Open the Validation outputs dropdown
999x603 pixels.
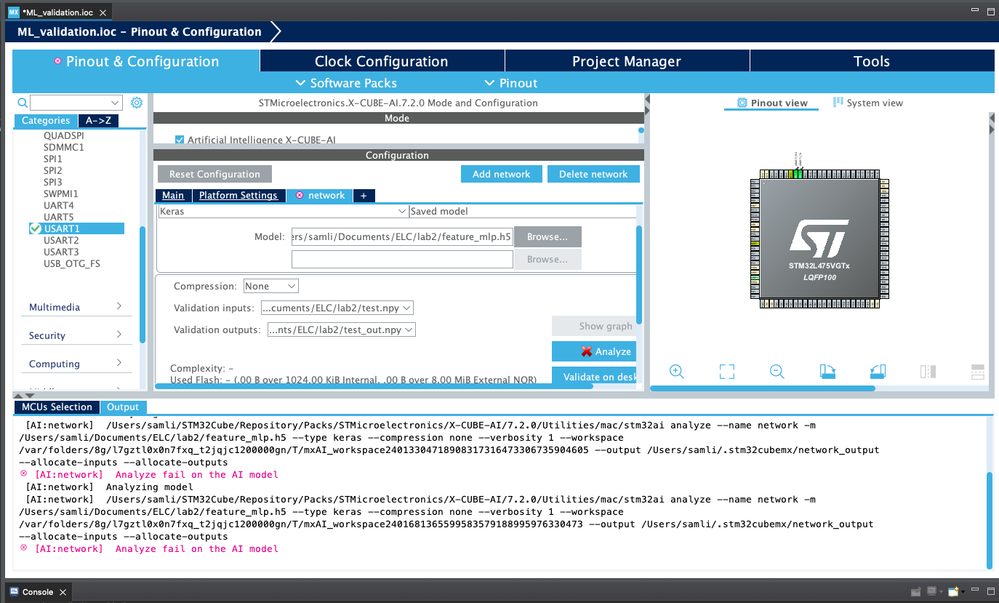[x=341, y=330]
